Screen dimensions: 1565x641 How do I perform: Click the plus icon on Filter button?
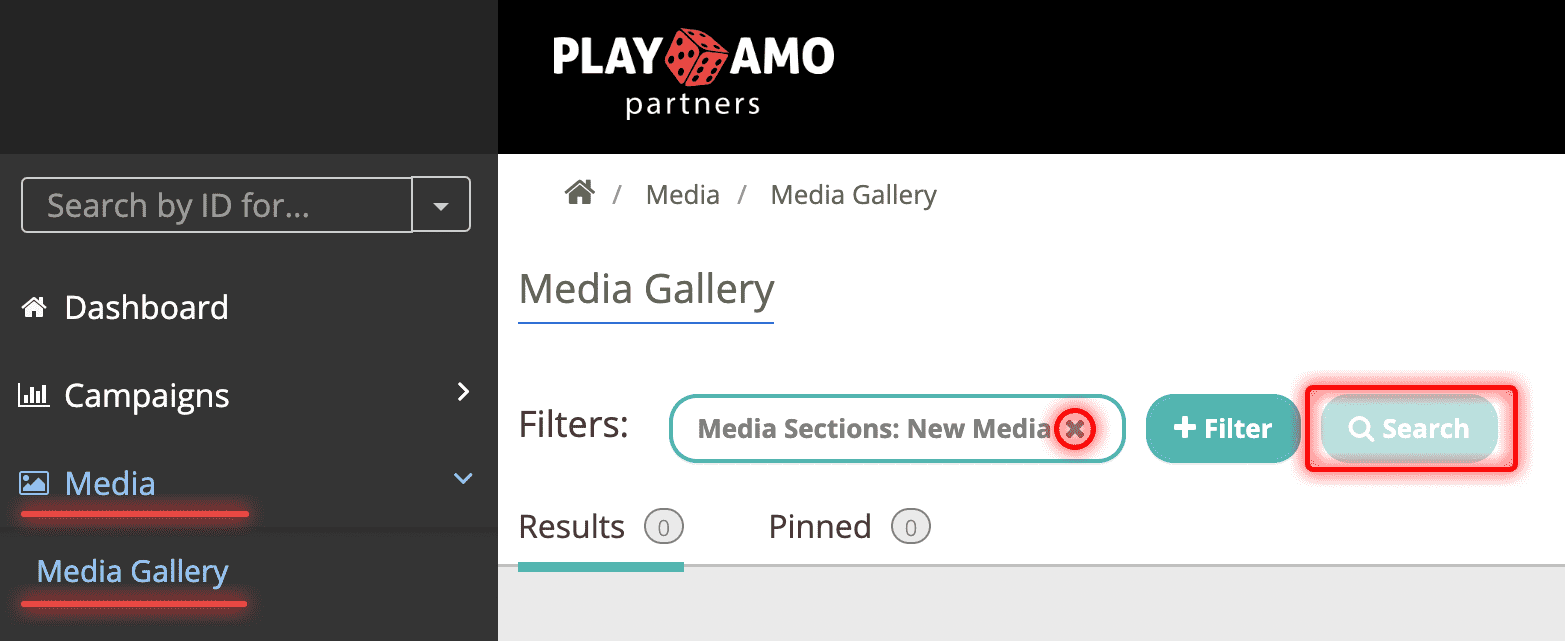(1184, 428)
